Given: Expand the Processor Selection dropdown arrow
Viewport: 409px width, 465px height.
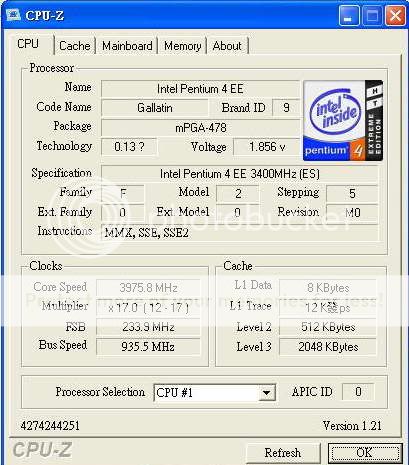Looking at the screenshot, I should pyautogui.click(x=266, y=393).
